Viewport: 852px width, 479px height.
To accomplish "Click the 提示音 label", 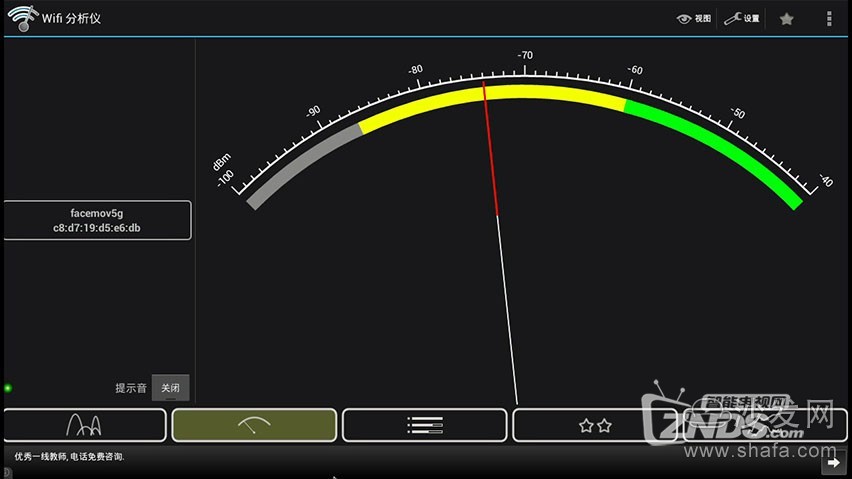I will 131,388.
